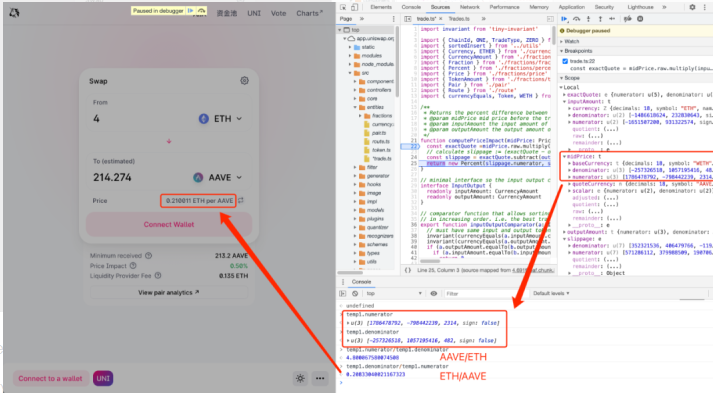Switch to the Performance tab
Image resolution: width=713 pixels, height=393 pixels.
click(x=504, y=7)
